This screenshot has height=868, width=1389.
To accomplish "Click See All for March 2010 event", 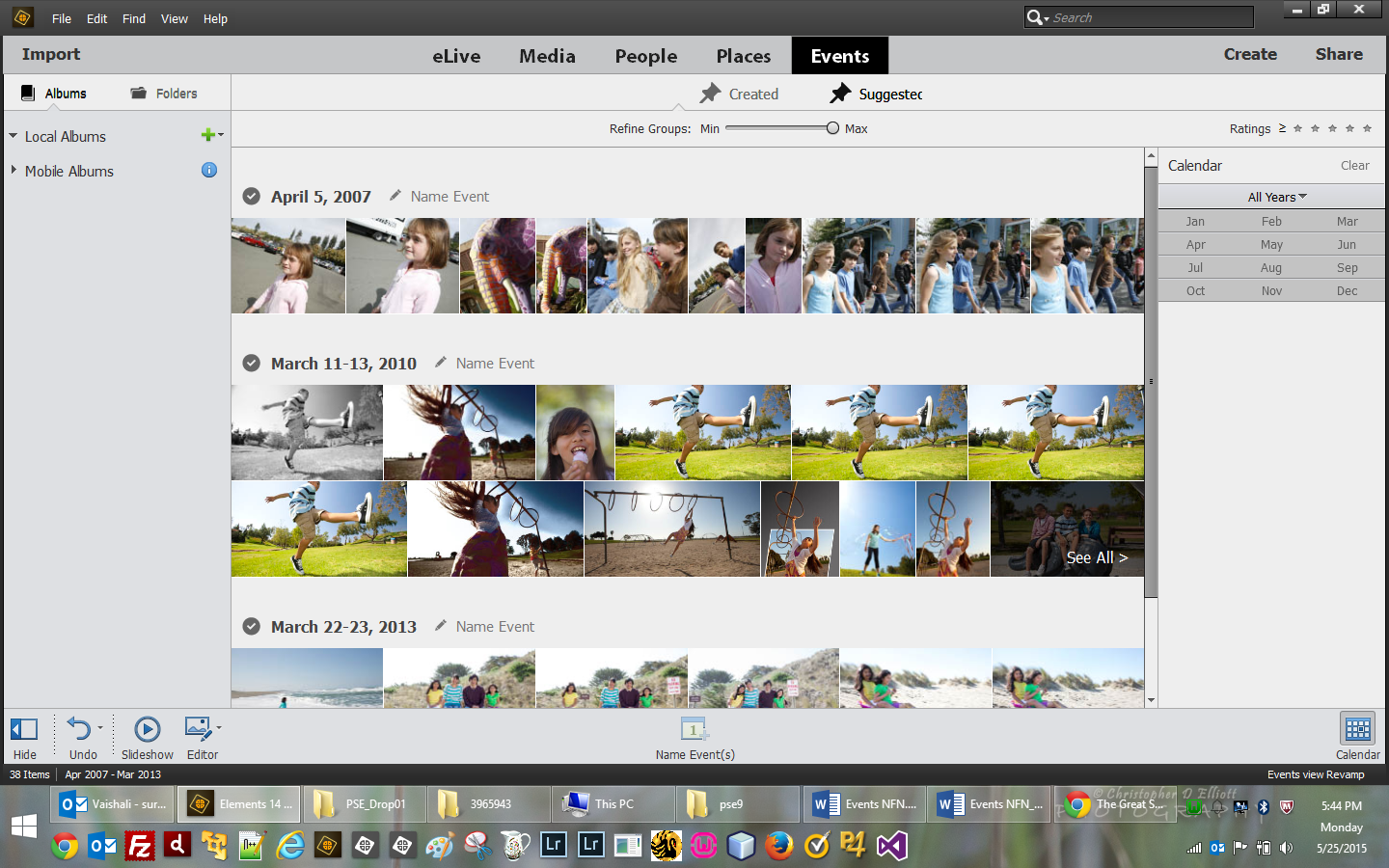I will [x=1096, y=557].
